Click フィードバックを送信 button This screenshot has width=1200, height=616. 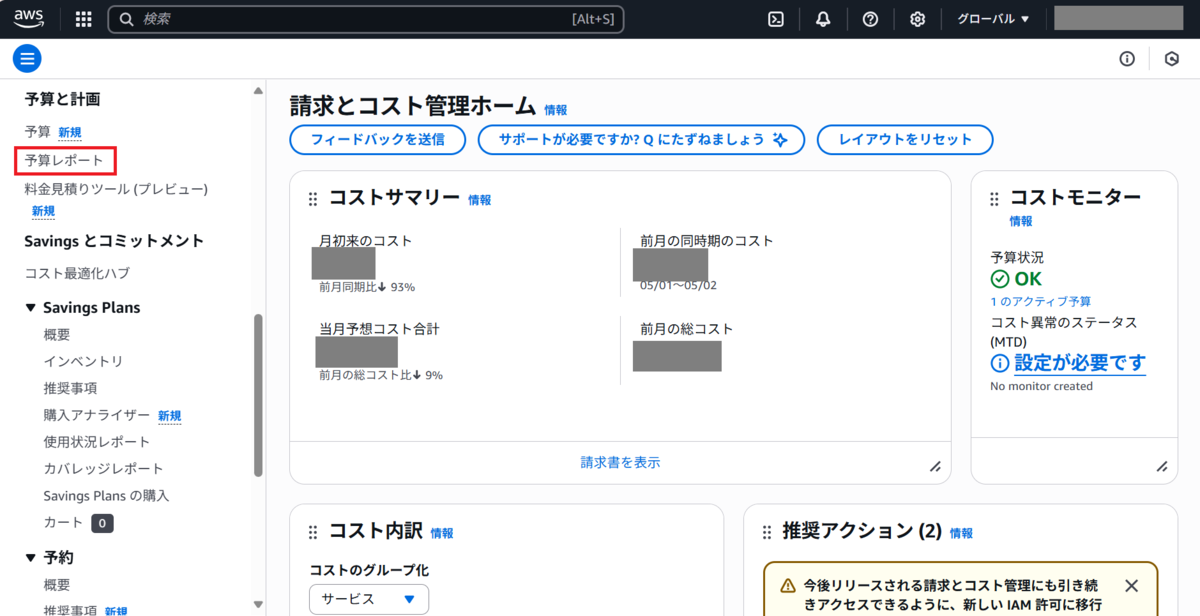click(x=377, y=140)
